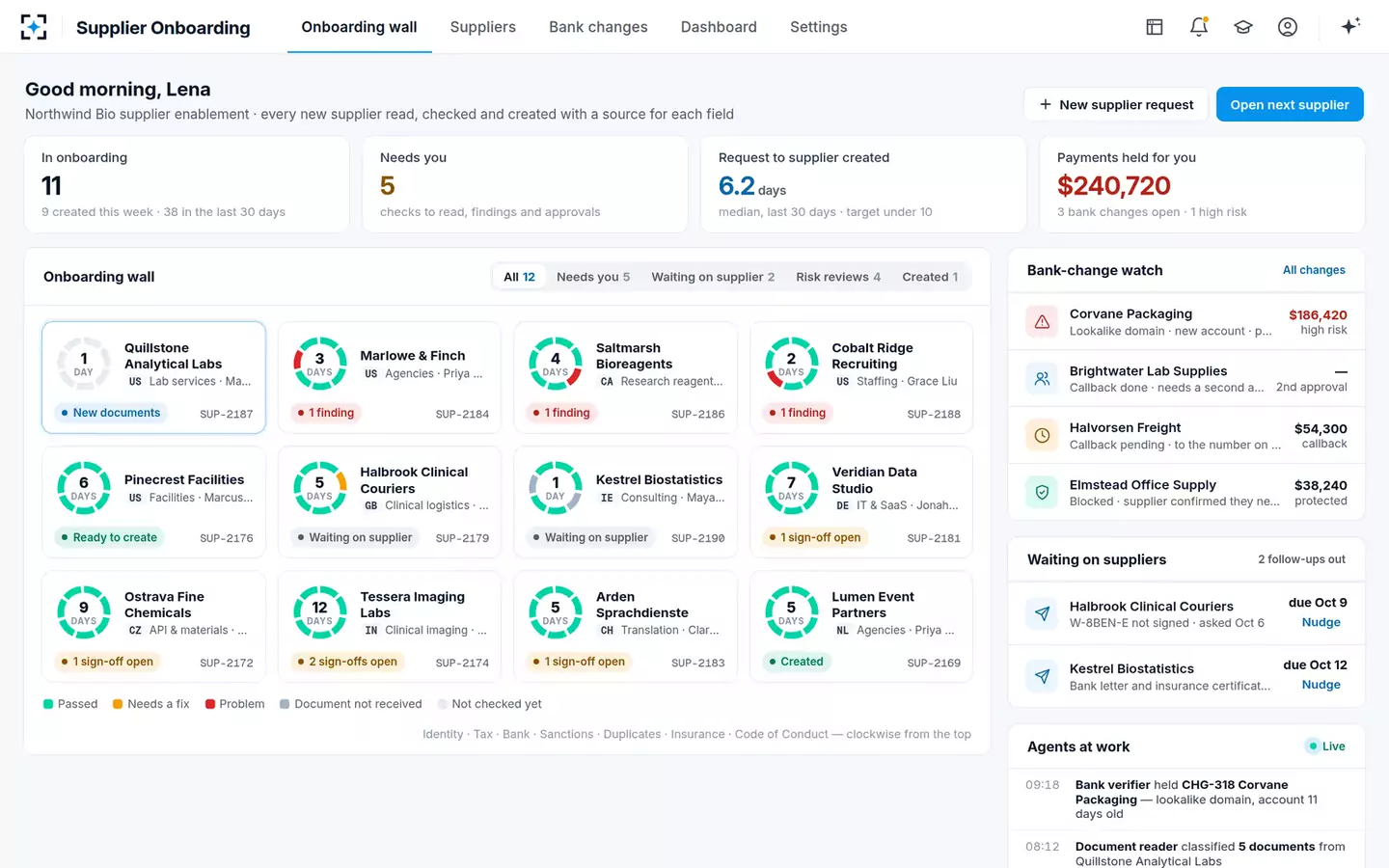The width and height of the screenshot is (1389, 868).
Task: Click Quillstone New documents badge
Action: tap(110, 413)
